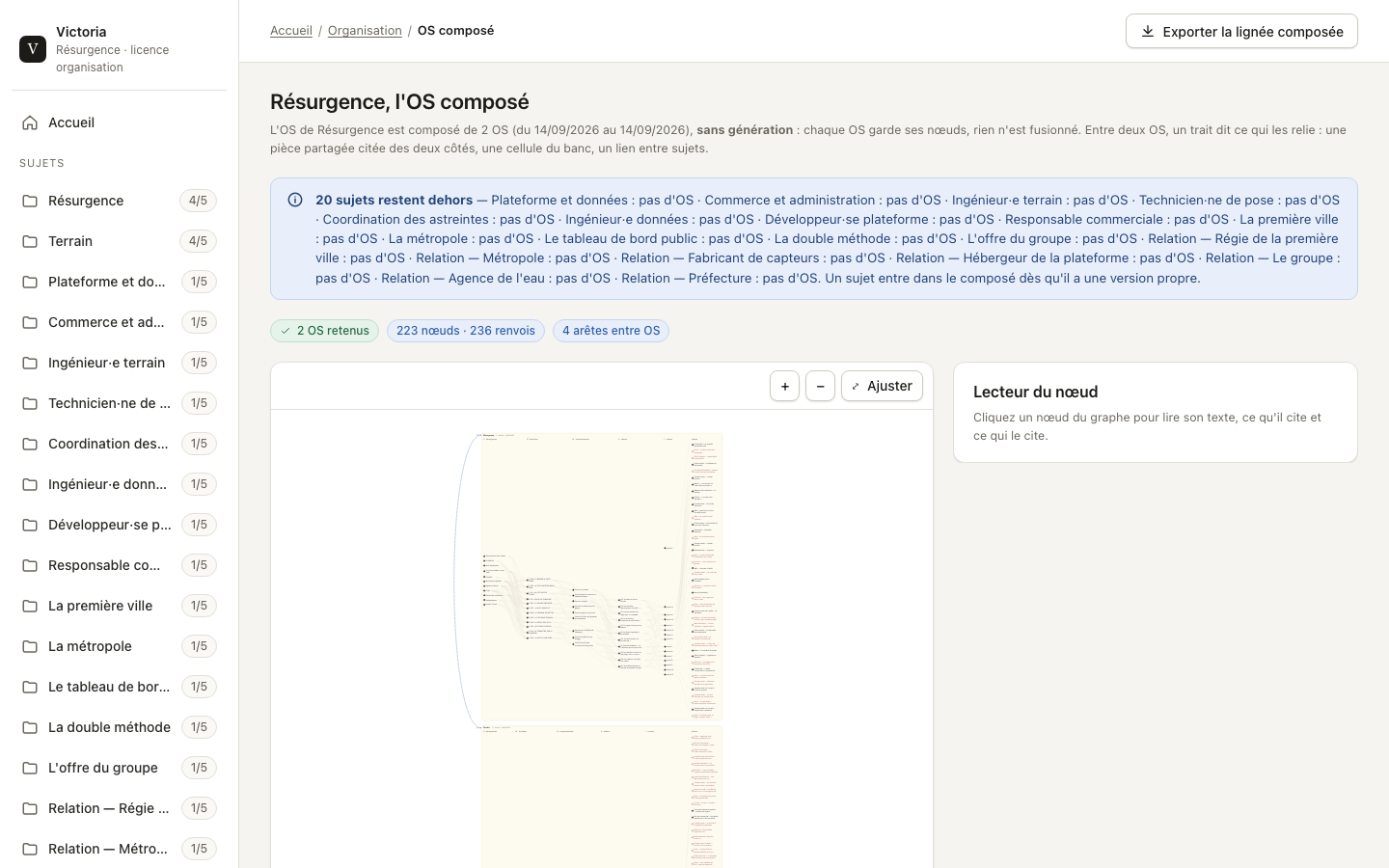
Task: Click the '4 arêtes entre OS' chip
Action: click(x=611, y=331)
